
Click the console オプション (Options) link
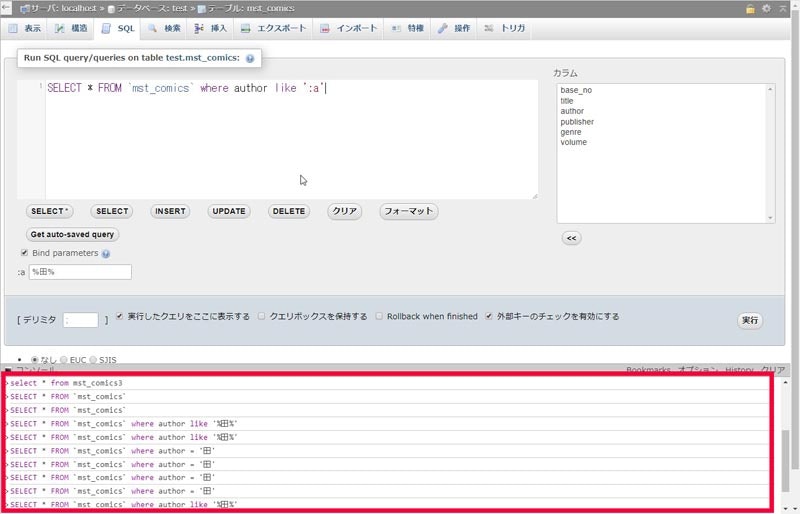tap(697, 370)
